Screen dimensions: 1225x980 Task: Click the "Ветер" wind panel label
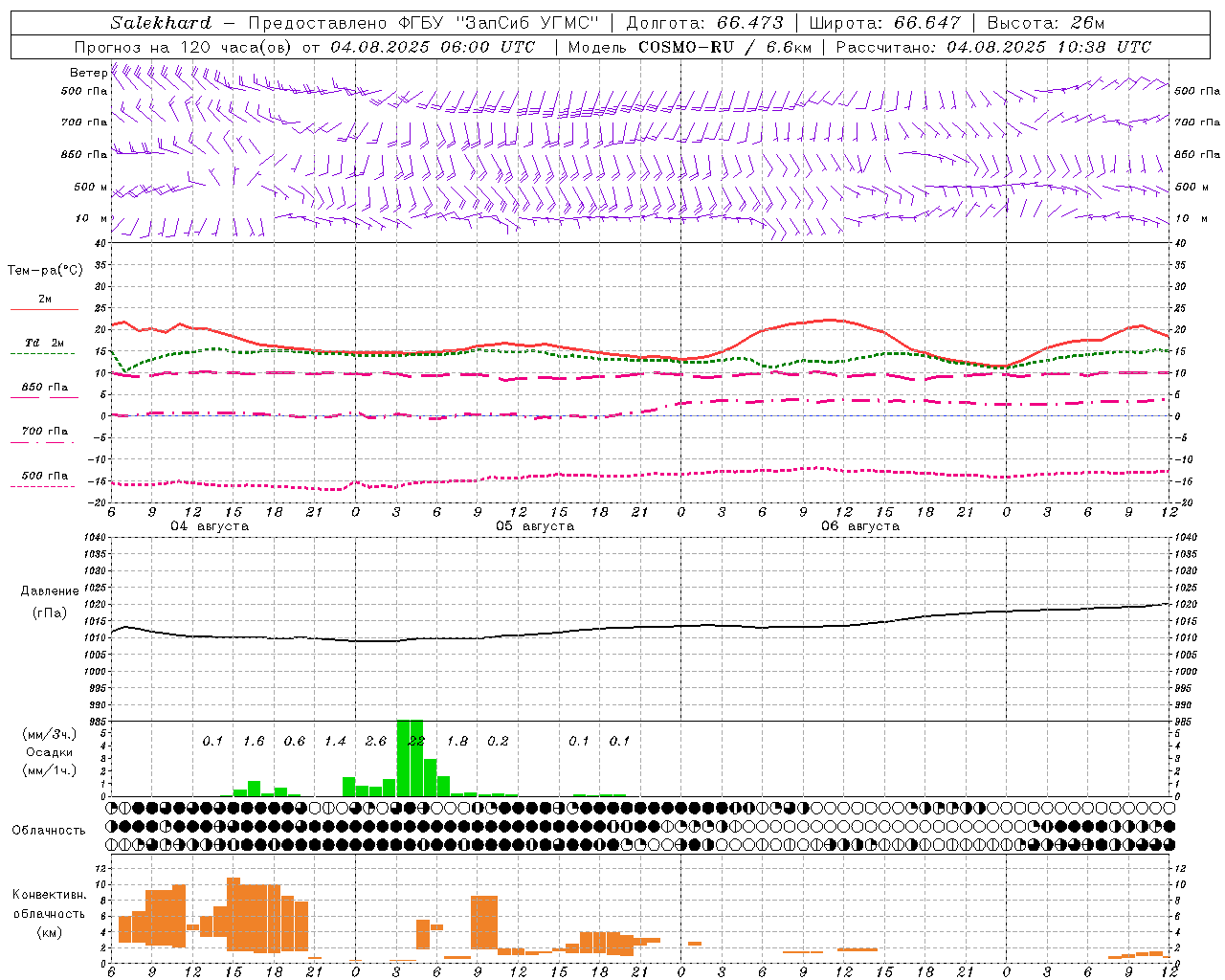point(88,73)
